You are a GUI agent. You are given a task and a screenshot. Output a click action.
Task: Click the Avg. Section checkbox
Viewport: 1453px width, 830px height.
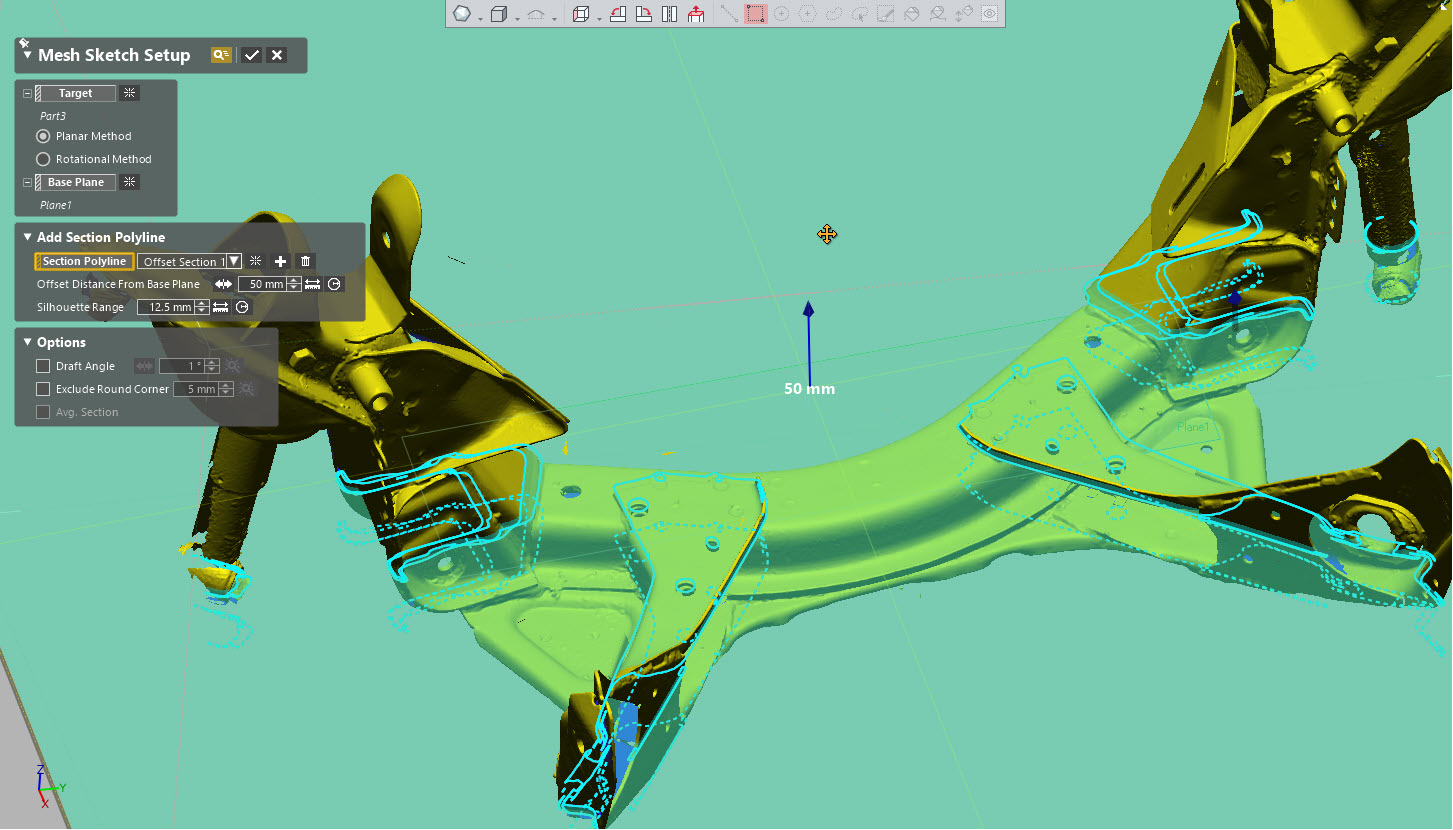(43, 412)
